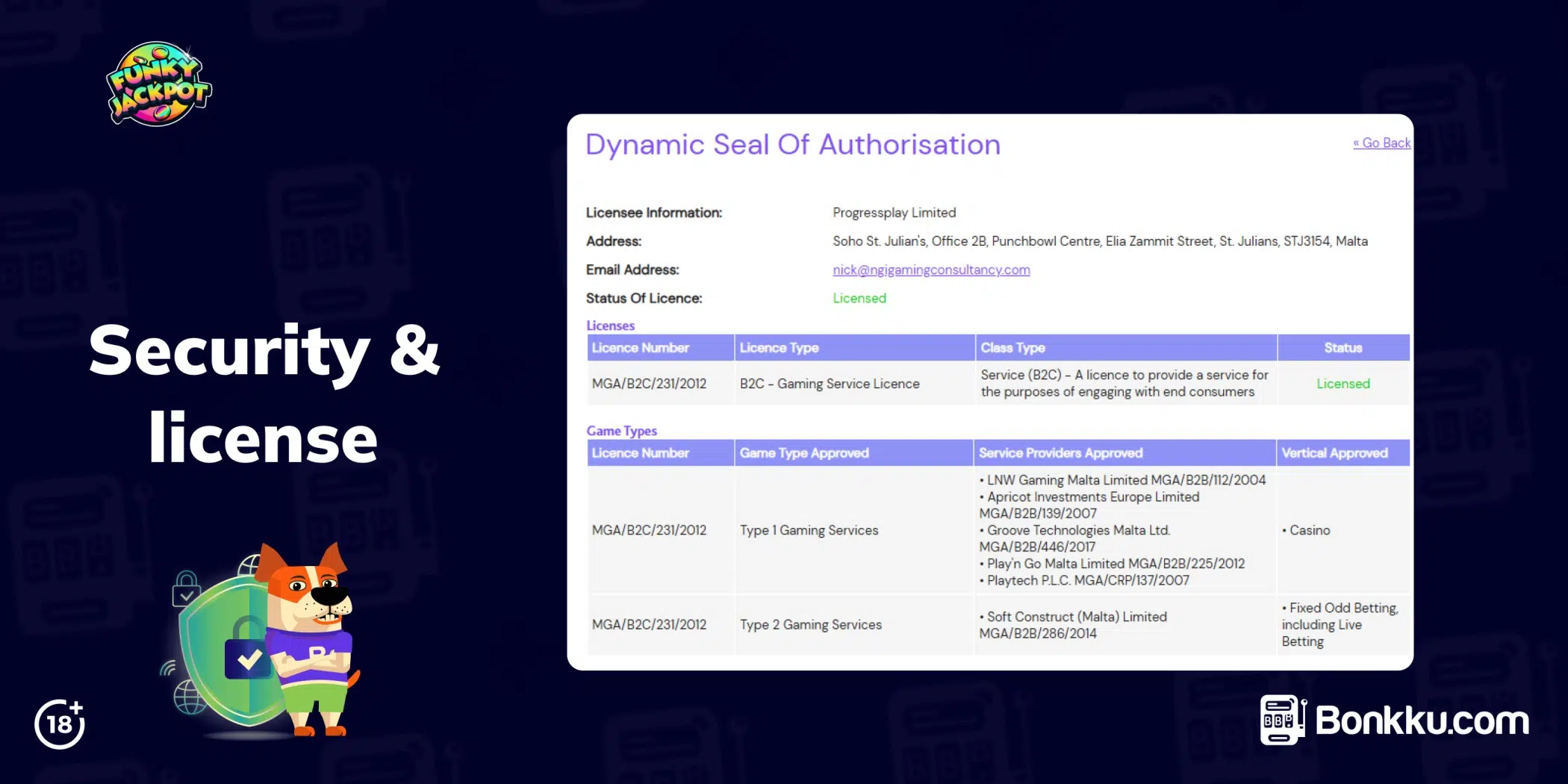Image resolution: width=1568 pixels, height=784 pixels.
Task: Click the green Licensed status of licence value
Action: click(859, 298)
